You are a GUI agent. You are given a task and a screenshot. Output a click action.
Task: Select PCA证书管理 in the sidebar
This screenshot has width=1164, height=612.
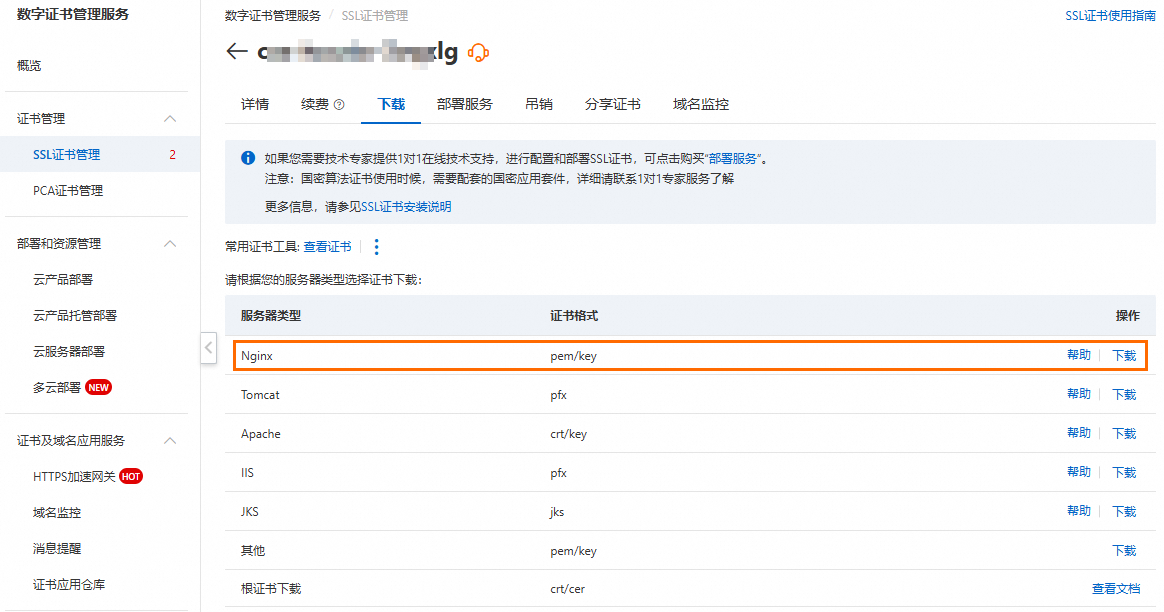tap(68, 190)
